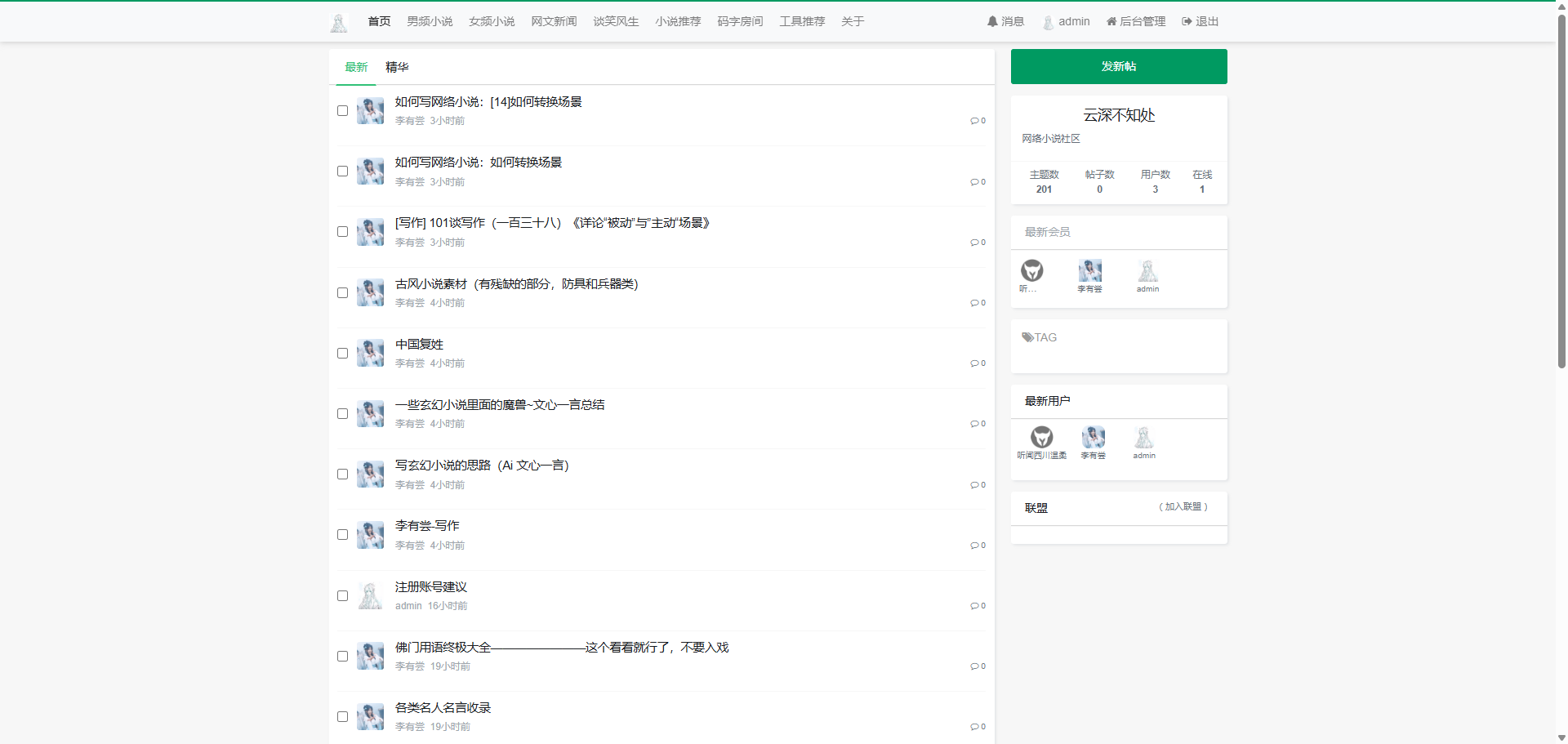Open the 后台管理 home icon link
The image size is (1568, 744).
(1111, 21)
